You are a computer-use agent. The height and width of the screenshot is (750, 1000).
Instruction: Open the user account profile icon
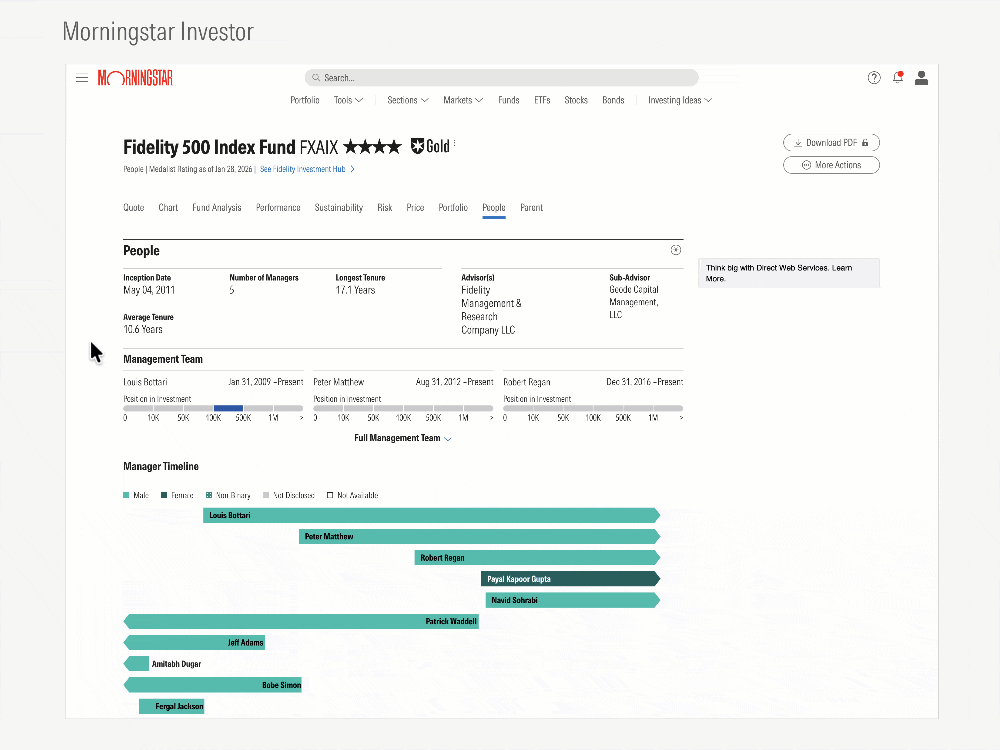[x=921, y=78]
